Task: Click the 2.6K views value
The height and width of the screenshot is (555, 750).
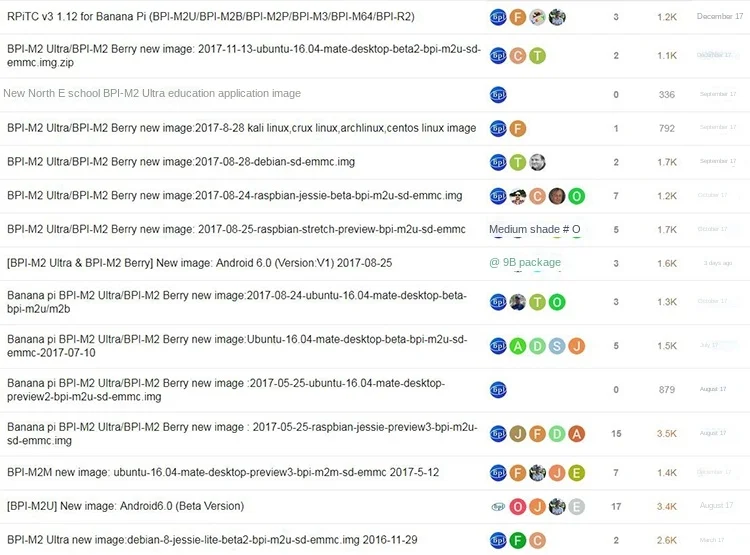Action: tap(666, 541)
